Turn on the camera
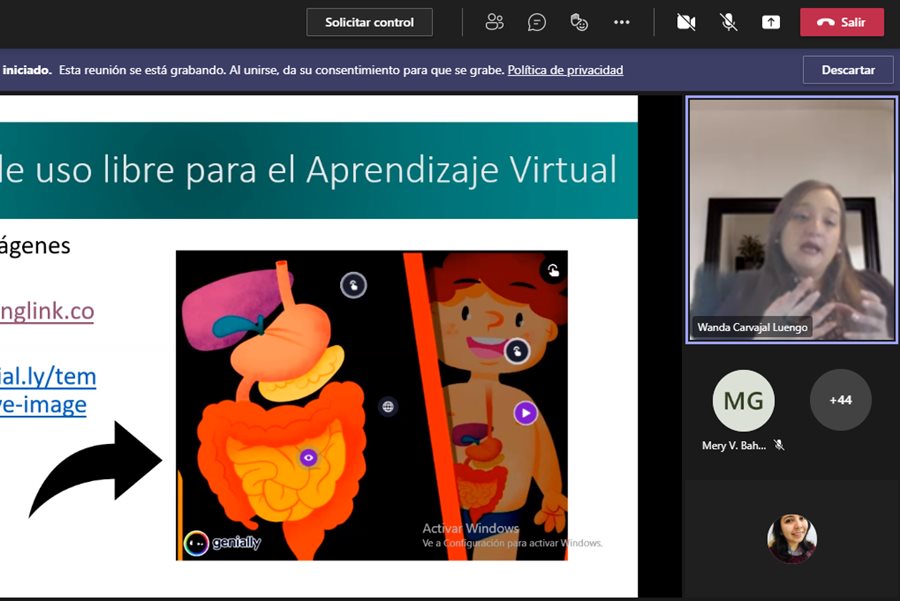Viewport: 900px width, 601px height. (686, 22)
